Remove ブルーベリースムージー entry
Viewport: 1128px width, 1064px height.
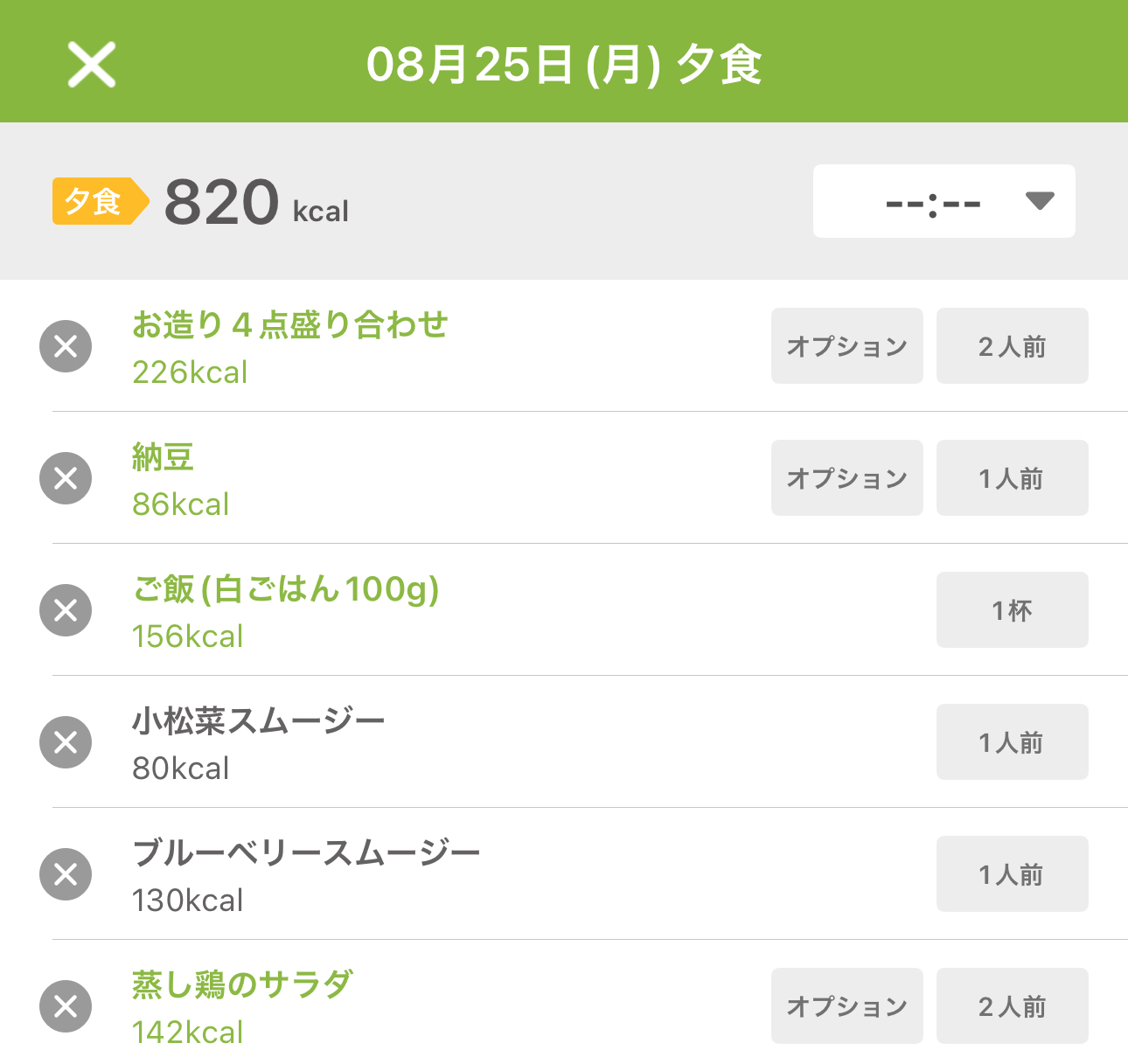click(66, 874)
